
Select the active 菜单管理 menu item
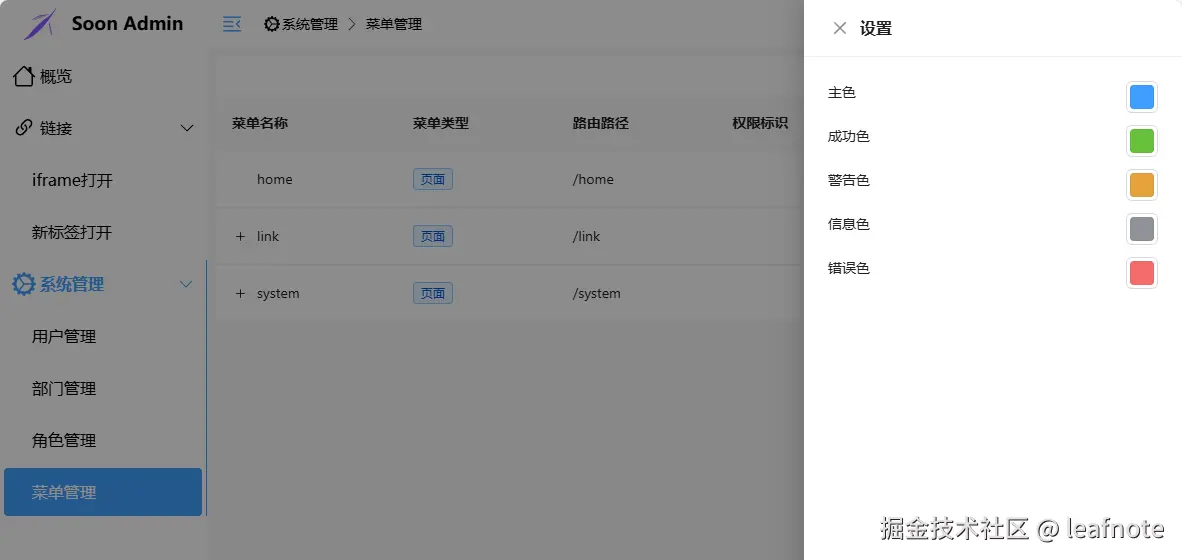103,492
